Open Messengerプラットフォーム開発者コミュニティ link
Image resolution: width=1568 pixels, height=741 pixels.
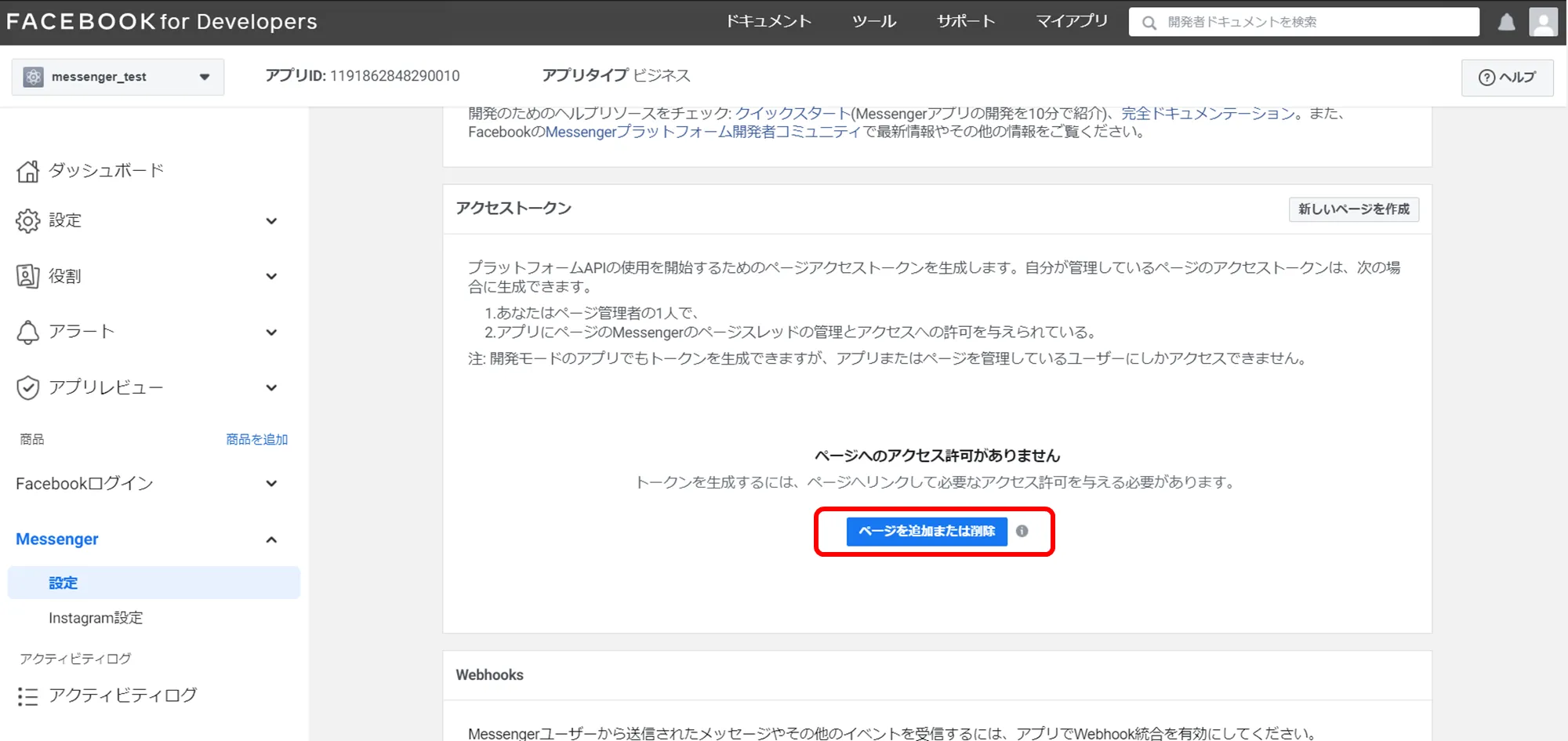(703, 132)
